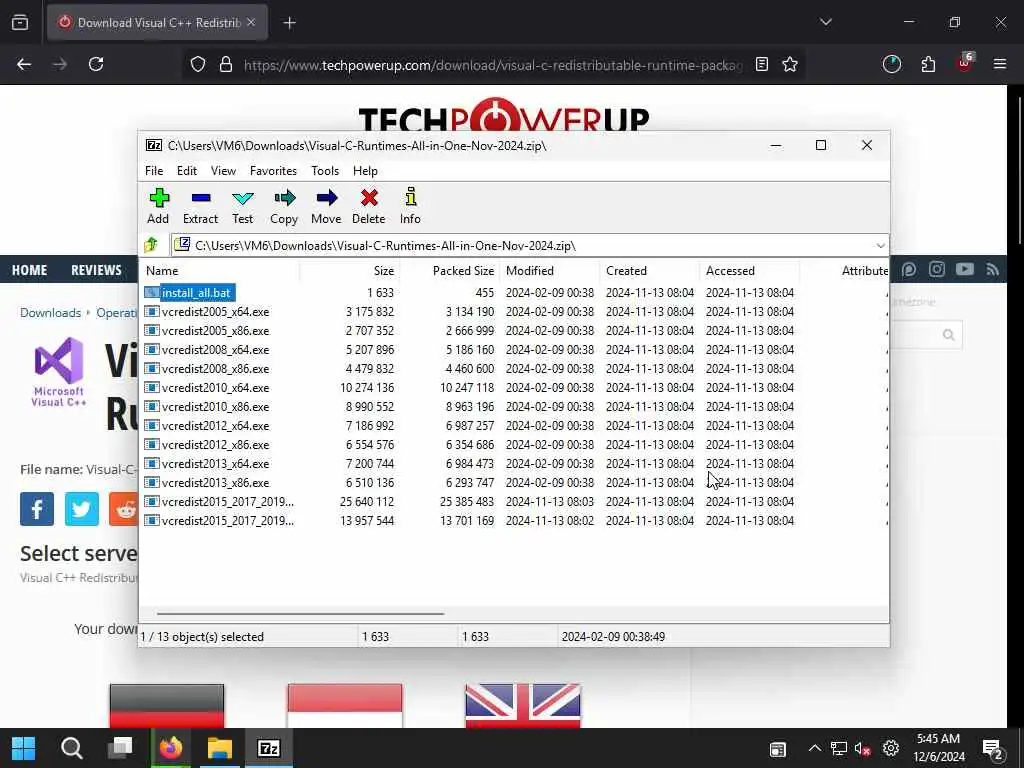The width and height of the screenshot is (1024, 768).
Task: Click the 7-Zip archive path input field
Action: (x=522, y=246)
